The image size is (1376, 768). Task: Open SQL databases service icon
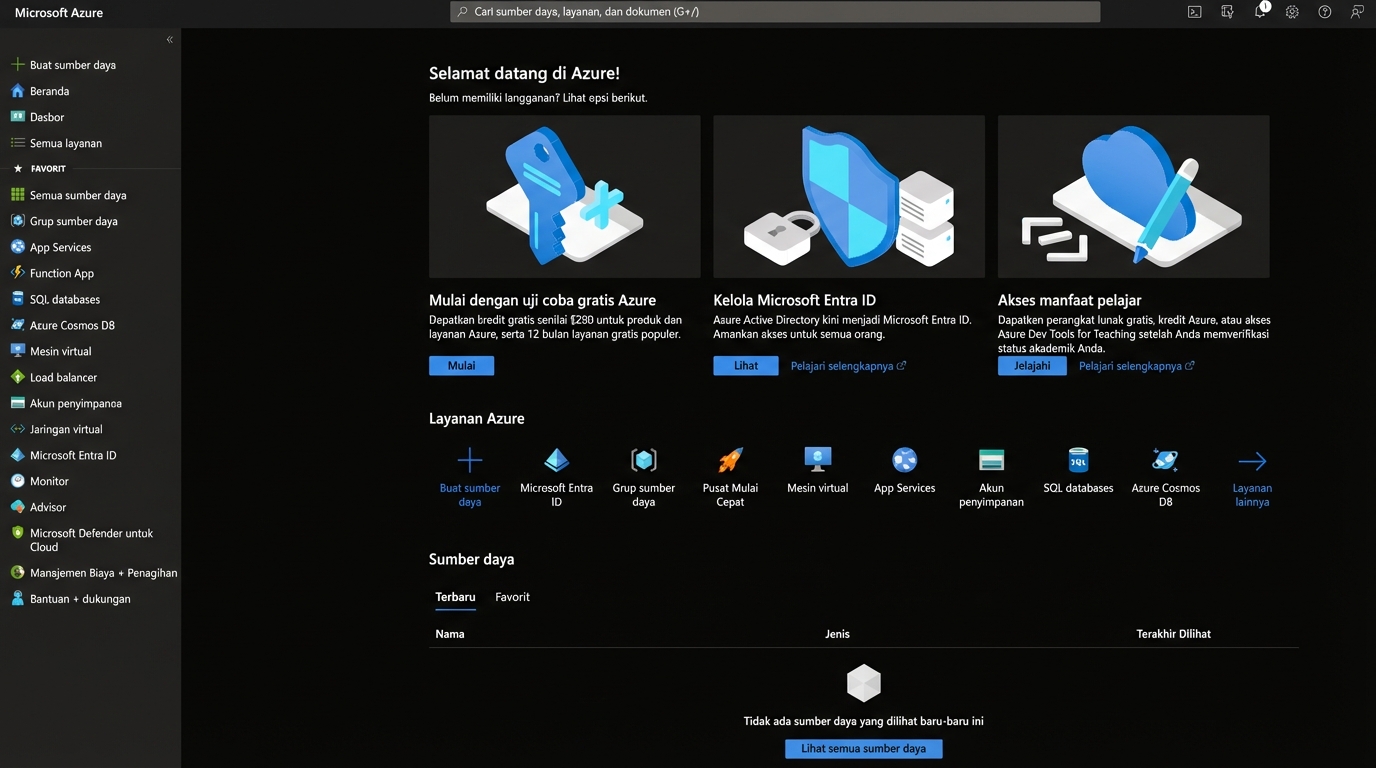pyautogui.click(x=1078, y=460)
